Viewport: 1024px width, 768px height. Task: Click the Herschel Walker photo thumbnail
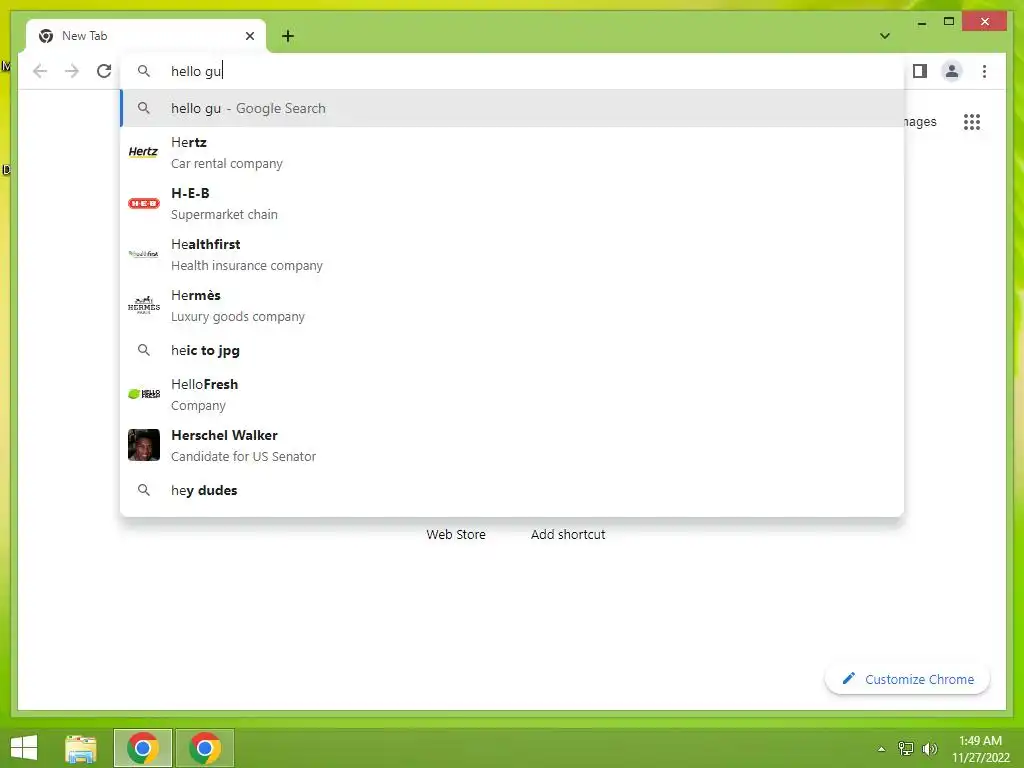pyautogui.click(x=144, y=445)
